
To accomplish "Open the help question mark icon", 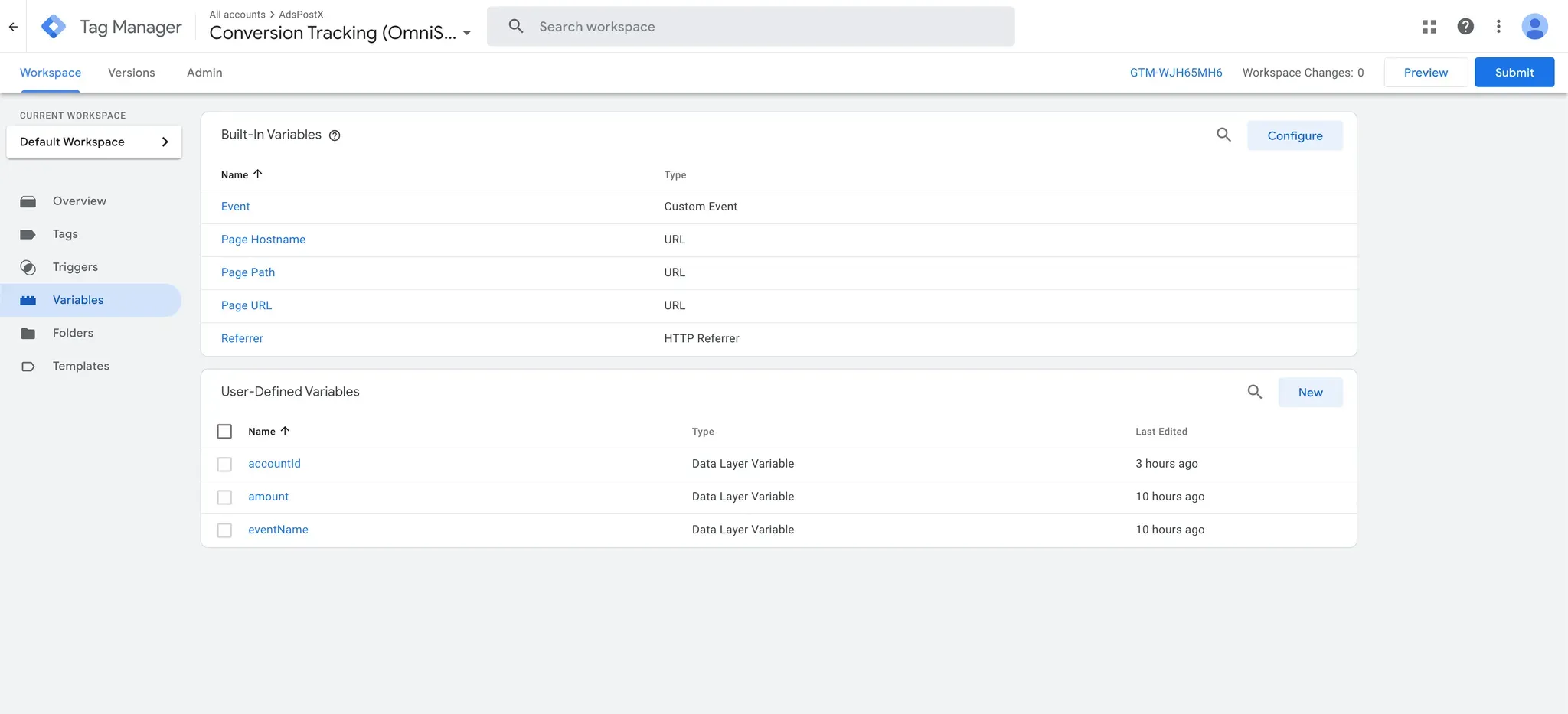I will pos(1465,27).
